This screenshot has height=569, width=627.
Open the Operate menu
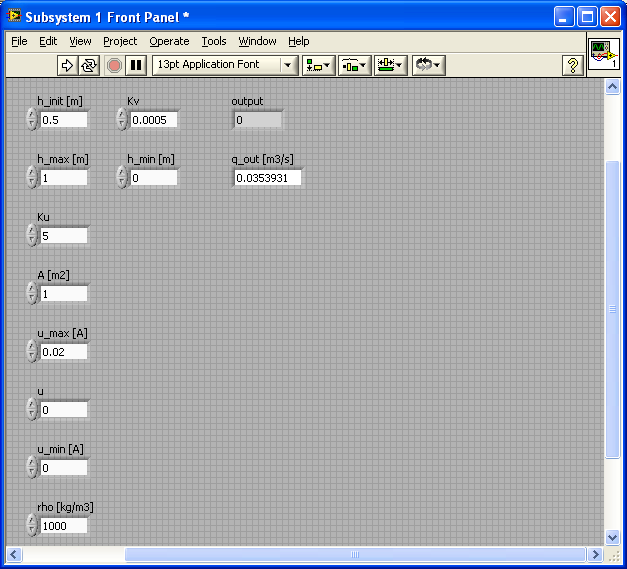coord(169,41)
